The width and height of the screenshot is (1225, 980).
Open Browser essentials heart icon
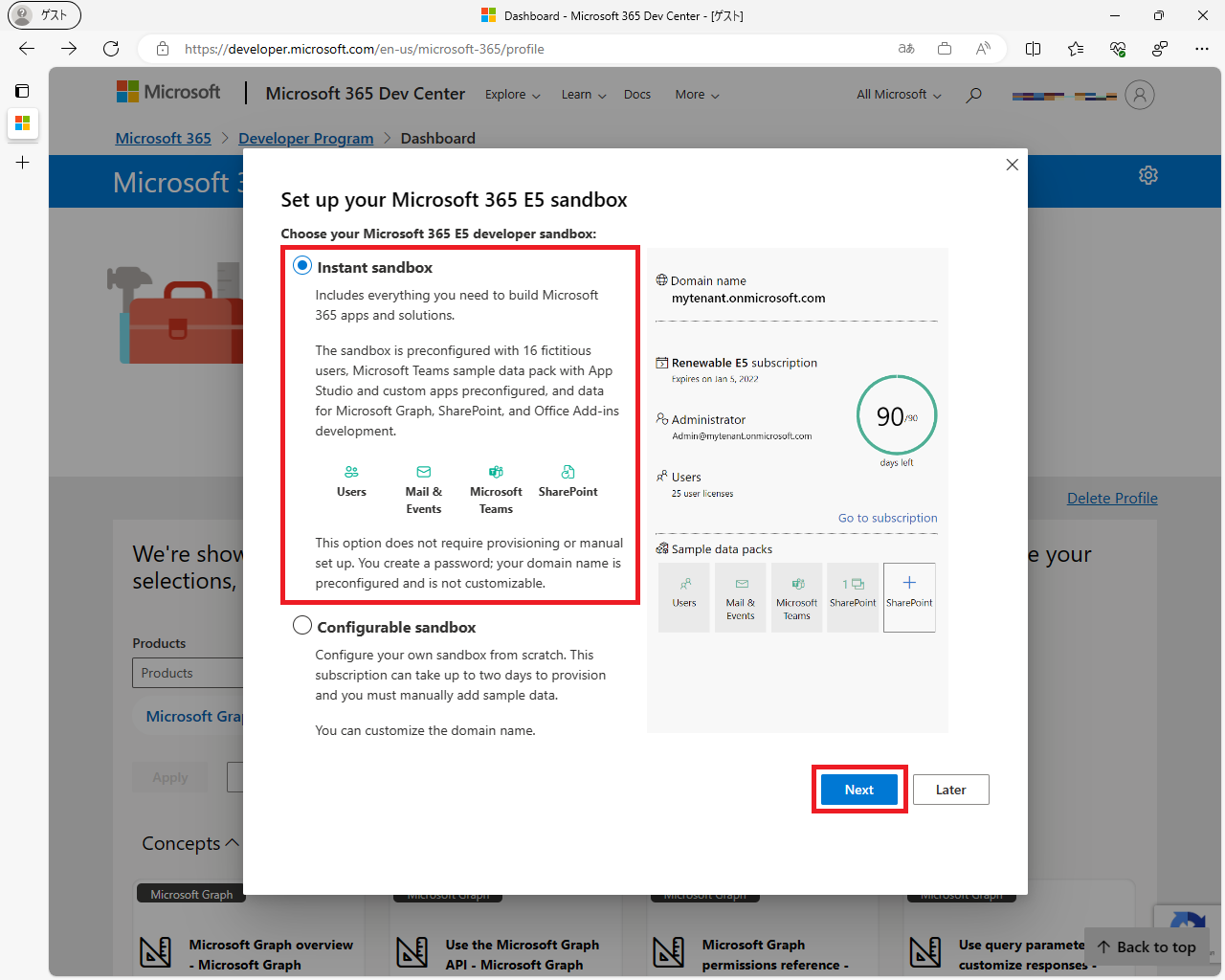1118,49
